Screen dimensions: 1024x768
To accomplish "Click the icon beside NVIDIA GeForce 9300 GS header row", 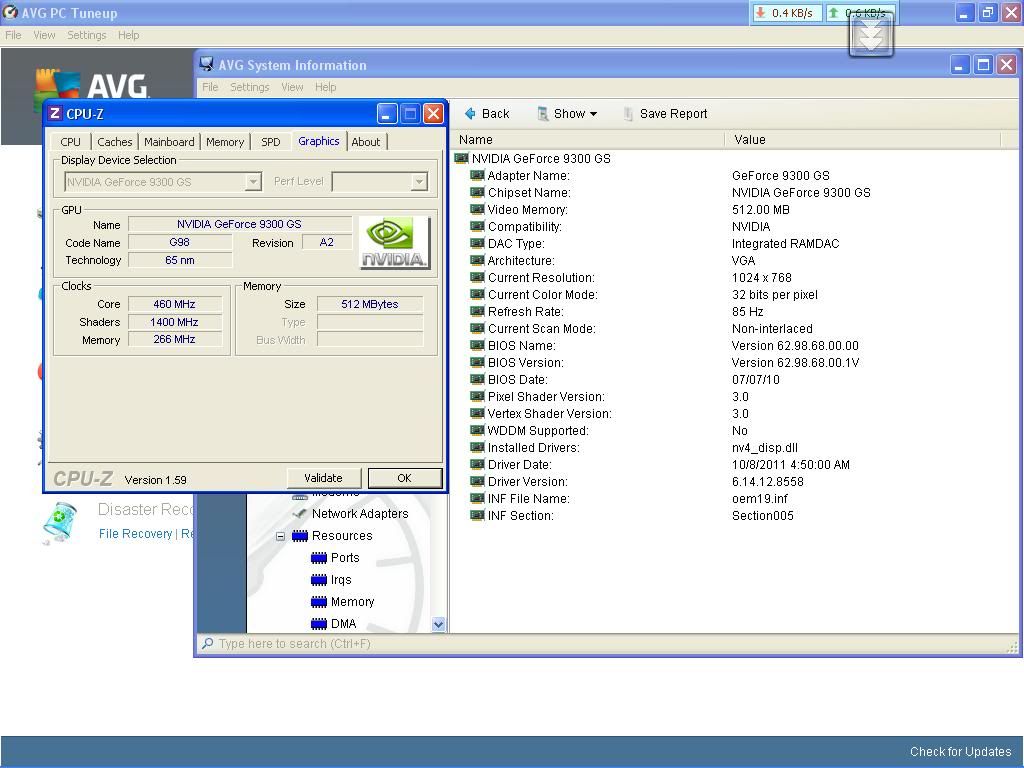I will (x=461, y=158).
